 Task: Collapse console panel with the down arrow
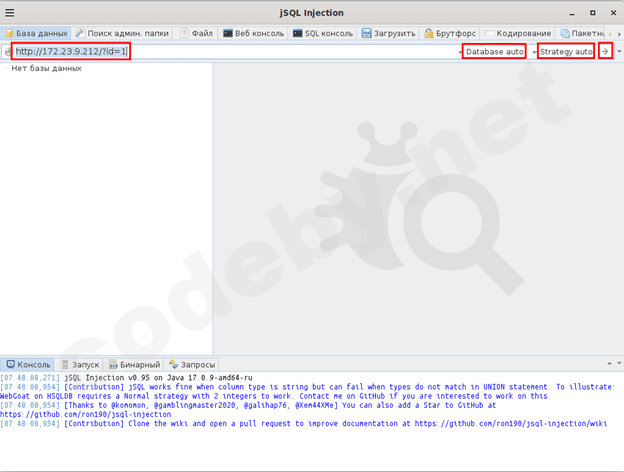[x=619, y=363]
